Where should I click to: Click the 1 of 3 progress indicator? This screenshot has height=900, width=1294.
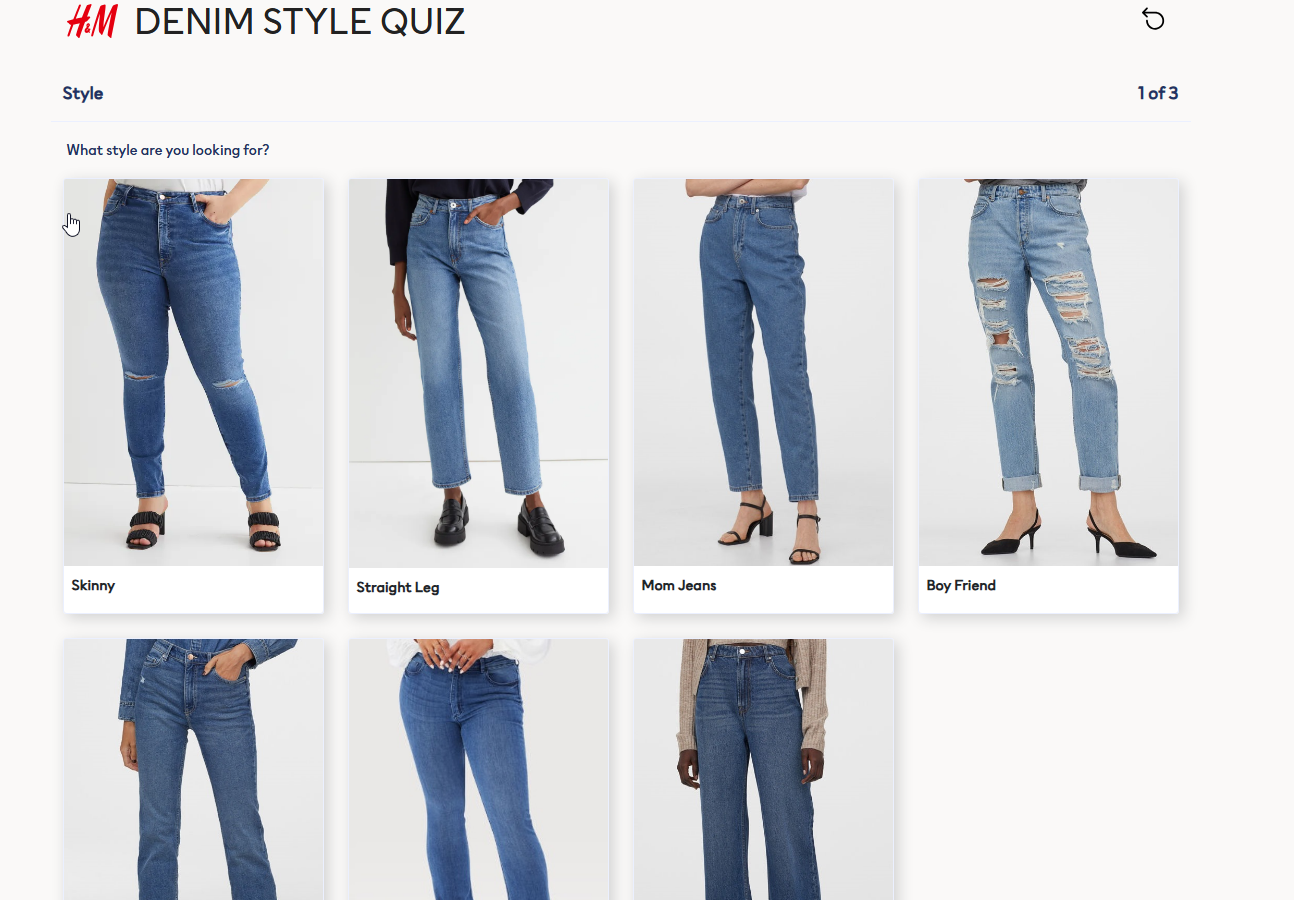click(1158, 93)
